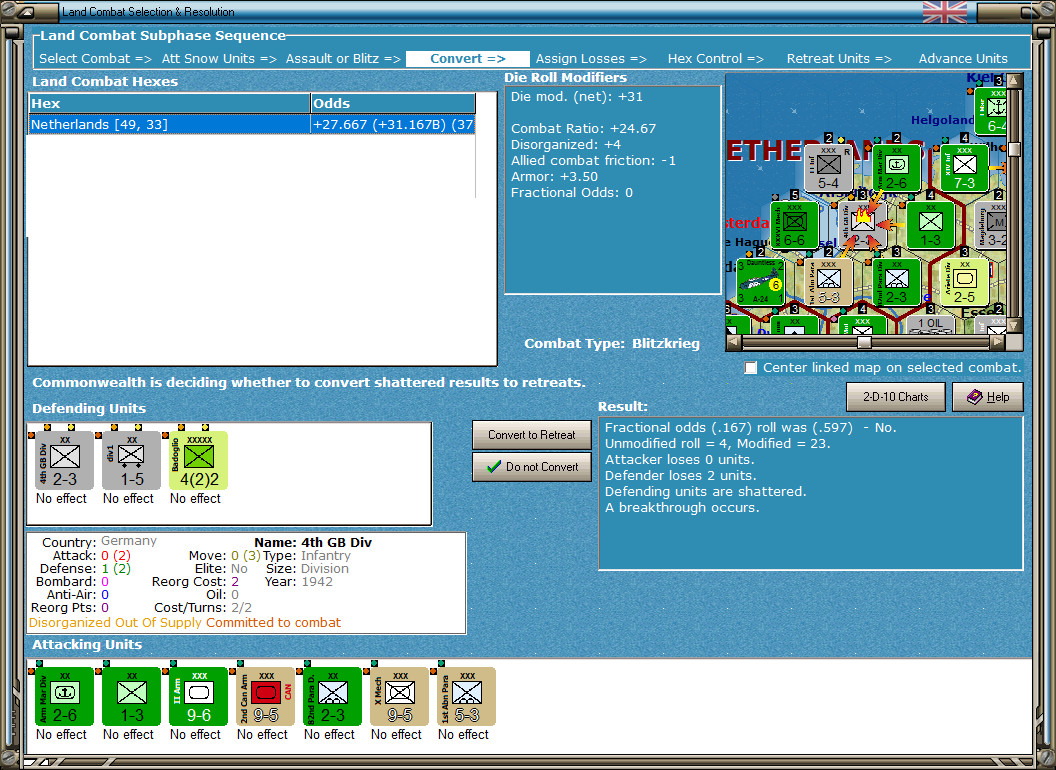The height and width of the screenshot is (770, 1056).
Task: Click the 'Unmodified roll = 4, Modified = 23.' line
Action: (717, 444)
